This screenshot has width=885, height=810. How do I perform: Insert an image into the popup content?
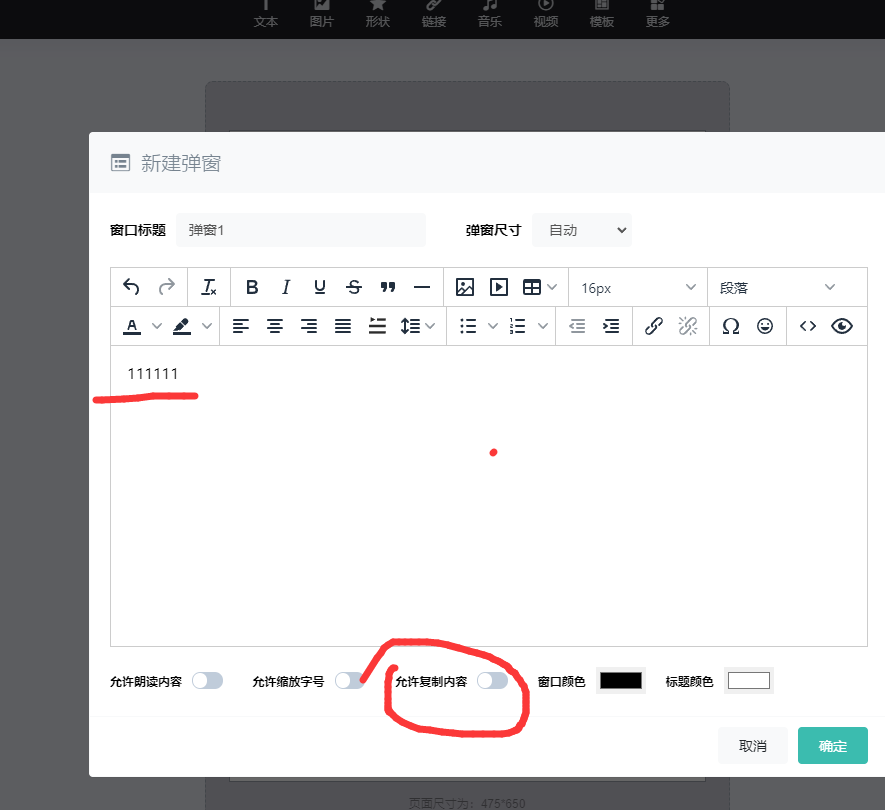coord(464,287)
